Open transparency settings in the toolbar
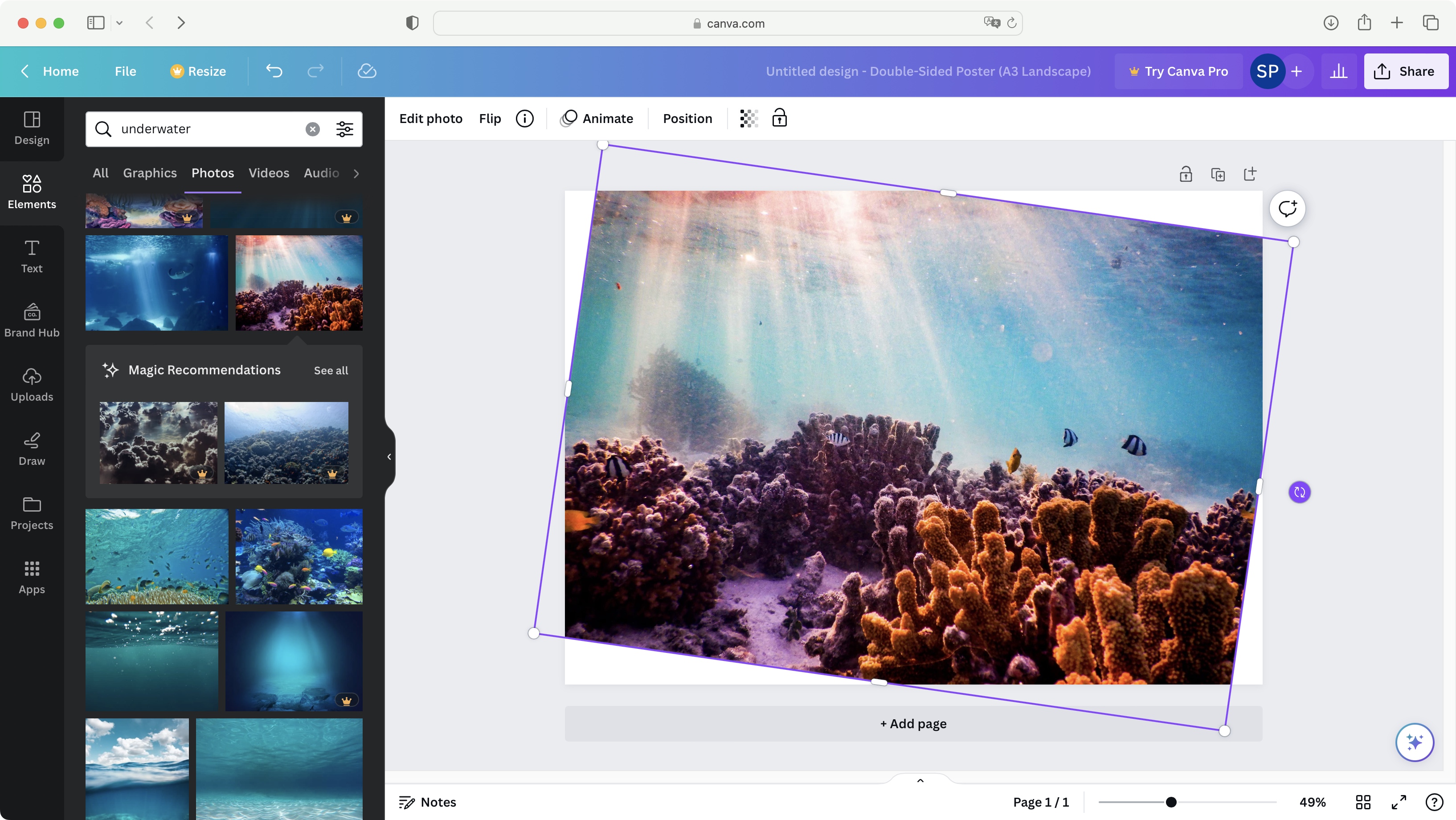Screen dimensions: 1456x820 click(748, 118)
